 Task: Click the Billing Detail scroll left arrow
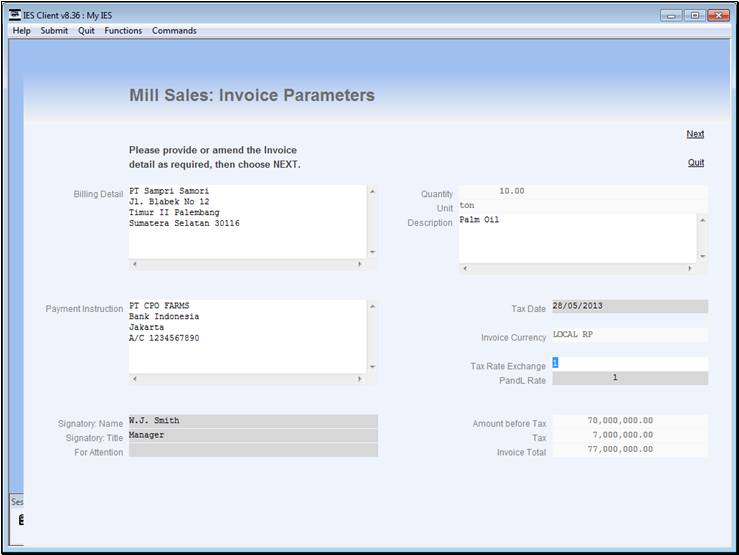(135, 264)
